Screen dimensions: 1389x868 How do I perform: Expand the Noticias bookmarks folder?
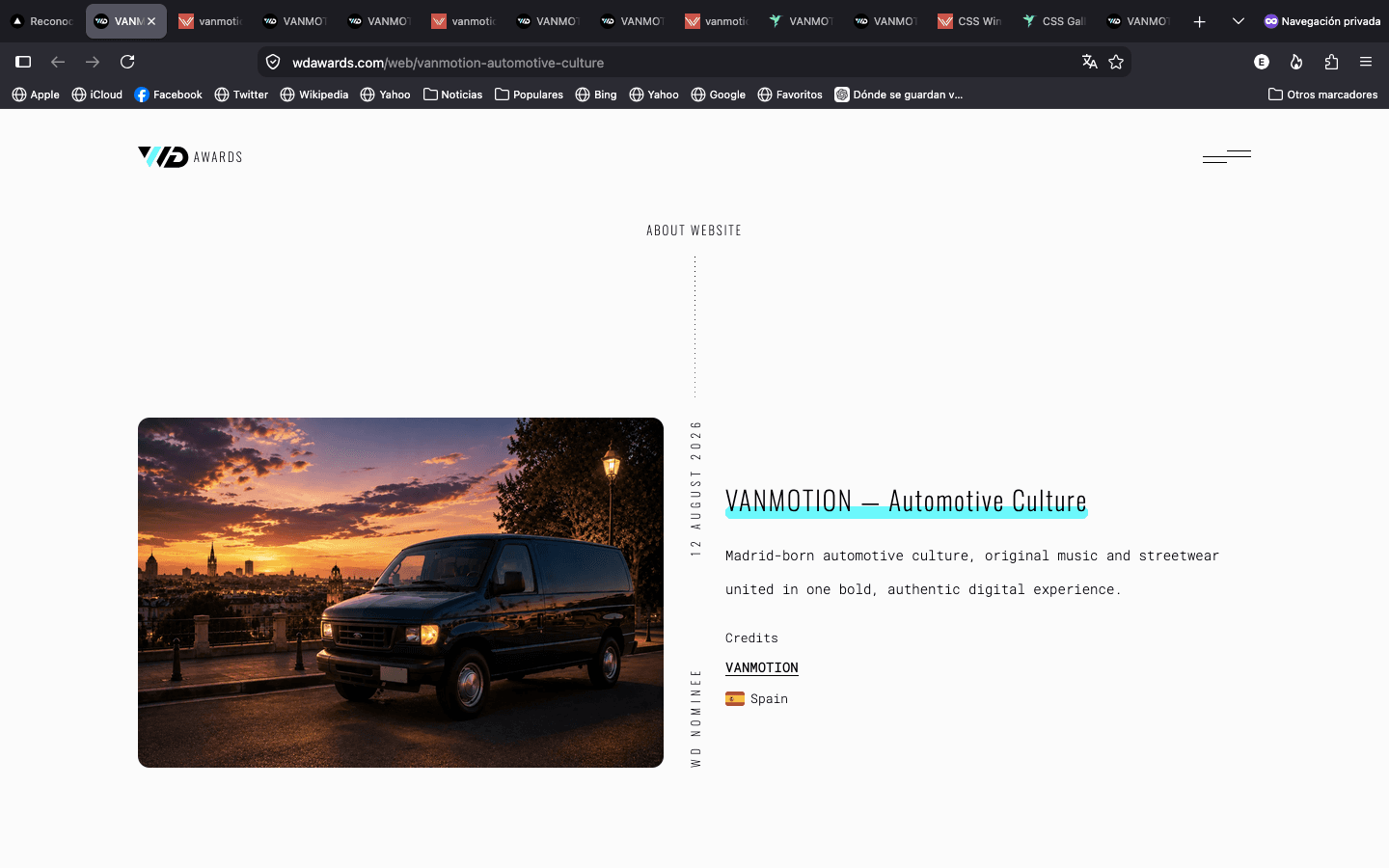click(x=453, y=95)
